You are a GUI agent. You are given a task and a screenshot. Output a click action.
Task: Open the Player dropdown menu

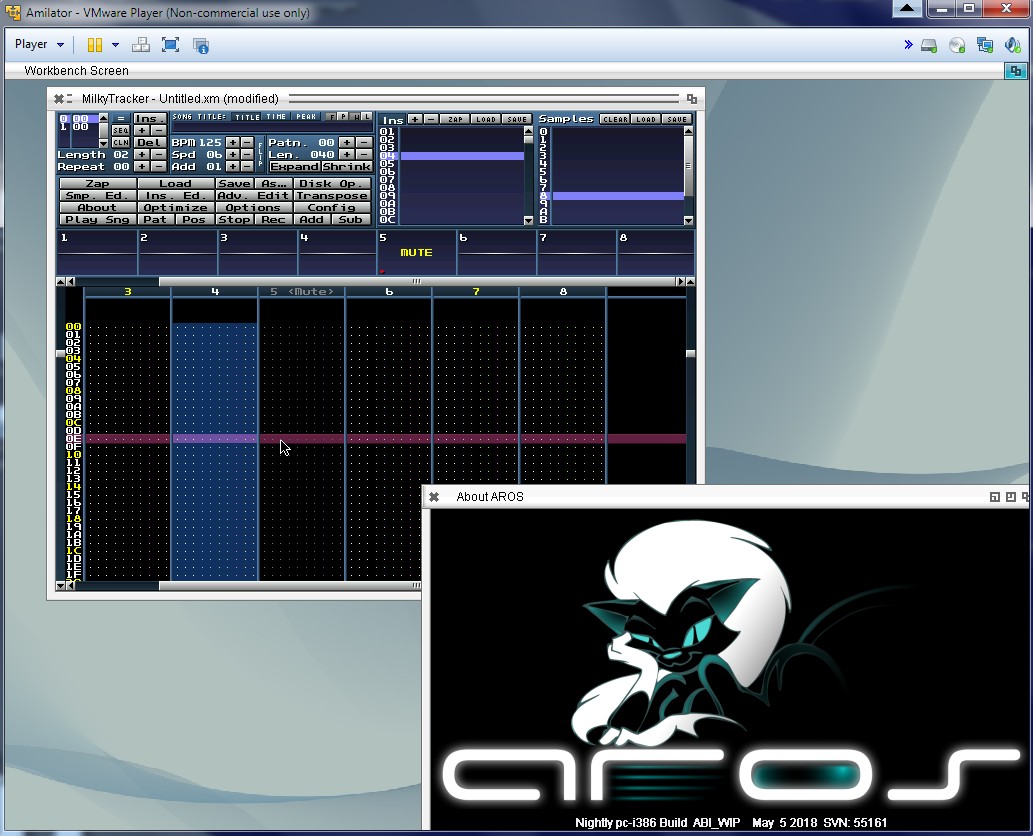tap(39, 45)
